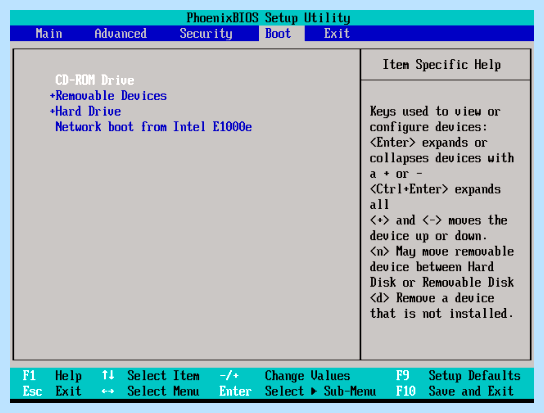Click the F10 Save and Exit hint
The height and width of the screenshot is (413, 544).
pos(454,391)
